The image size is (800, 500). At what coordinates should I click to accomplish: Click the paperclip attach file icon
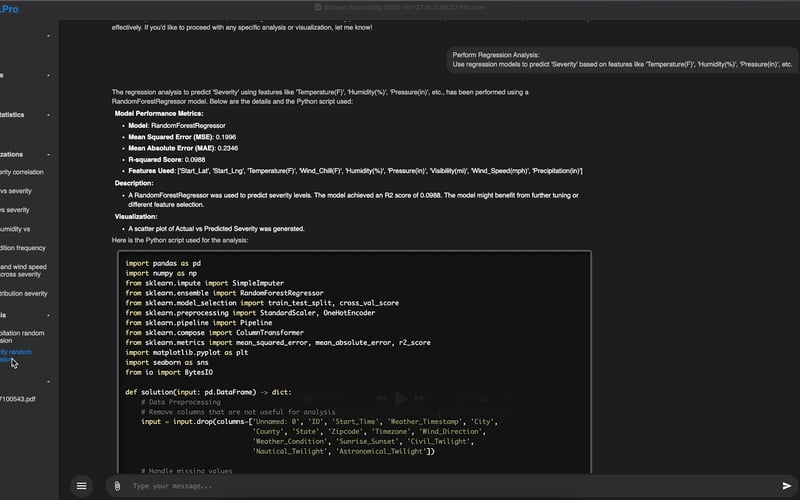(x=117, y=486)
